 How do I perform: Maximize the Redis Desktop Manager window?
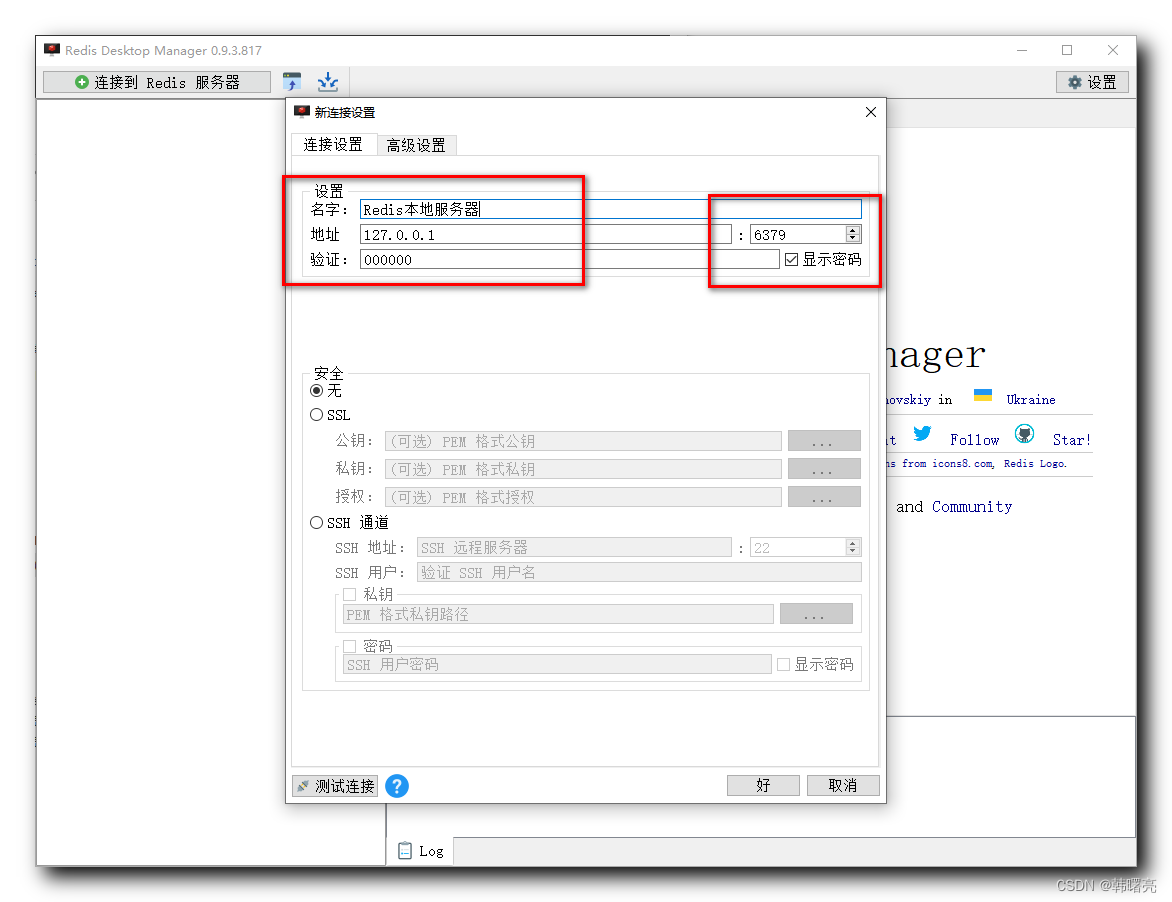tap(1067, 50)
